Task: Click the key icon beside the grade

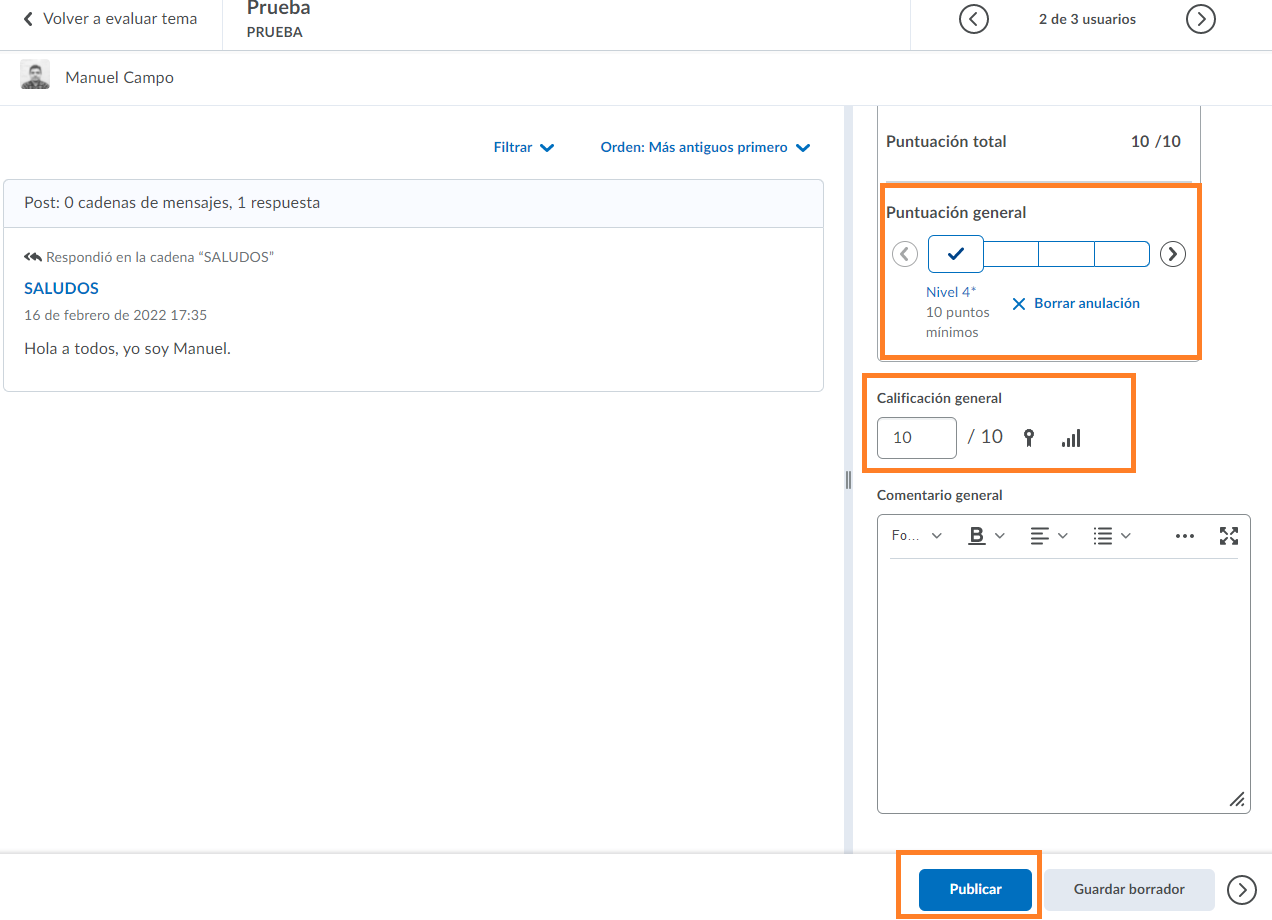Action: tap(1028, 437)
